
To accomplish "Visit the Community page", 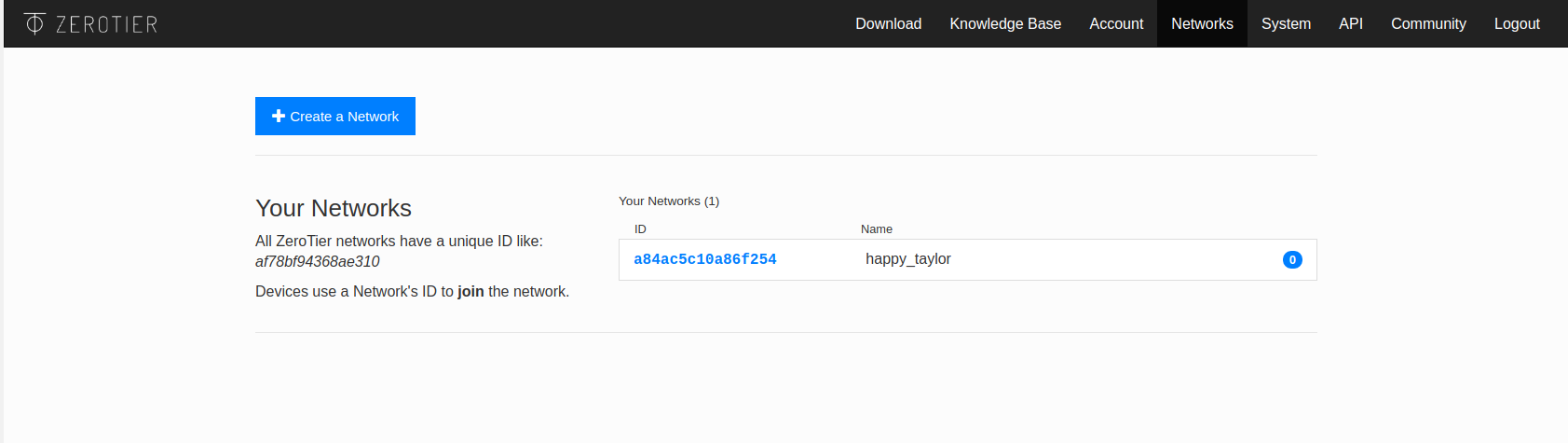I will pos(1428,23).
